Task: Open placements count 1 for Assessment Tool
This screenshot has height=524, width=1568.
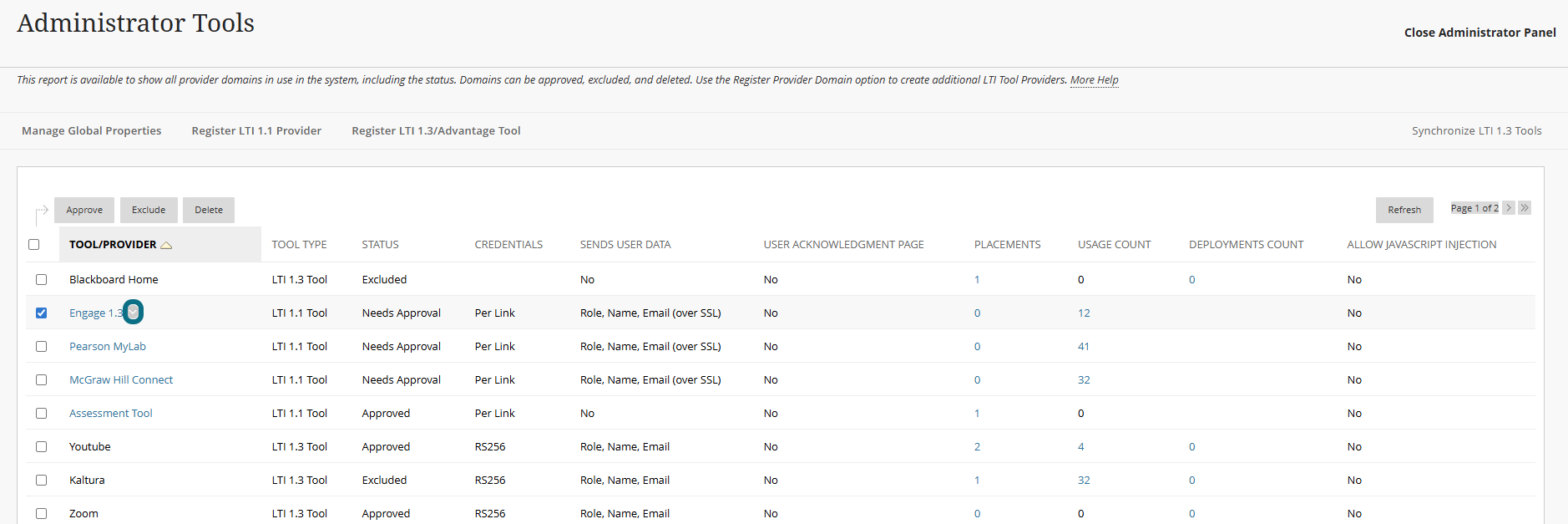Action: pos(977,413)
